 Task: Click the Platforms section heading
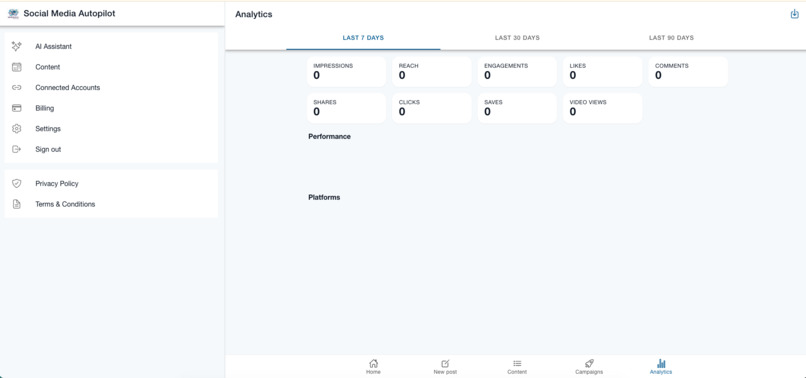324,197
